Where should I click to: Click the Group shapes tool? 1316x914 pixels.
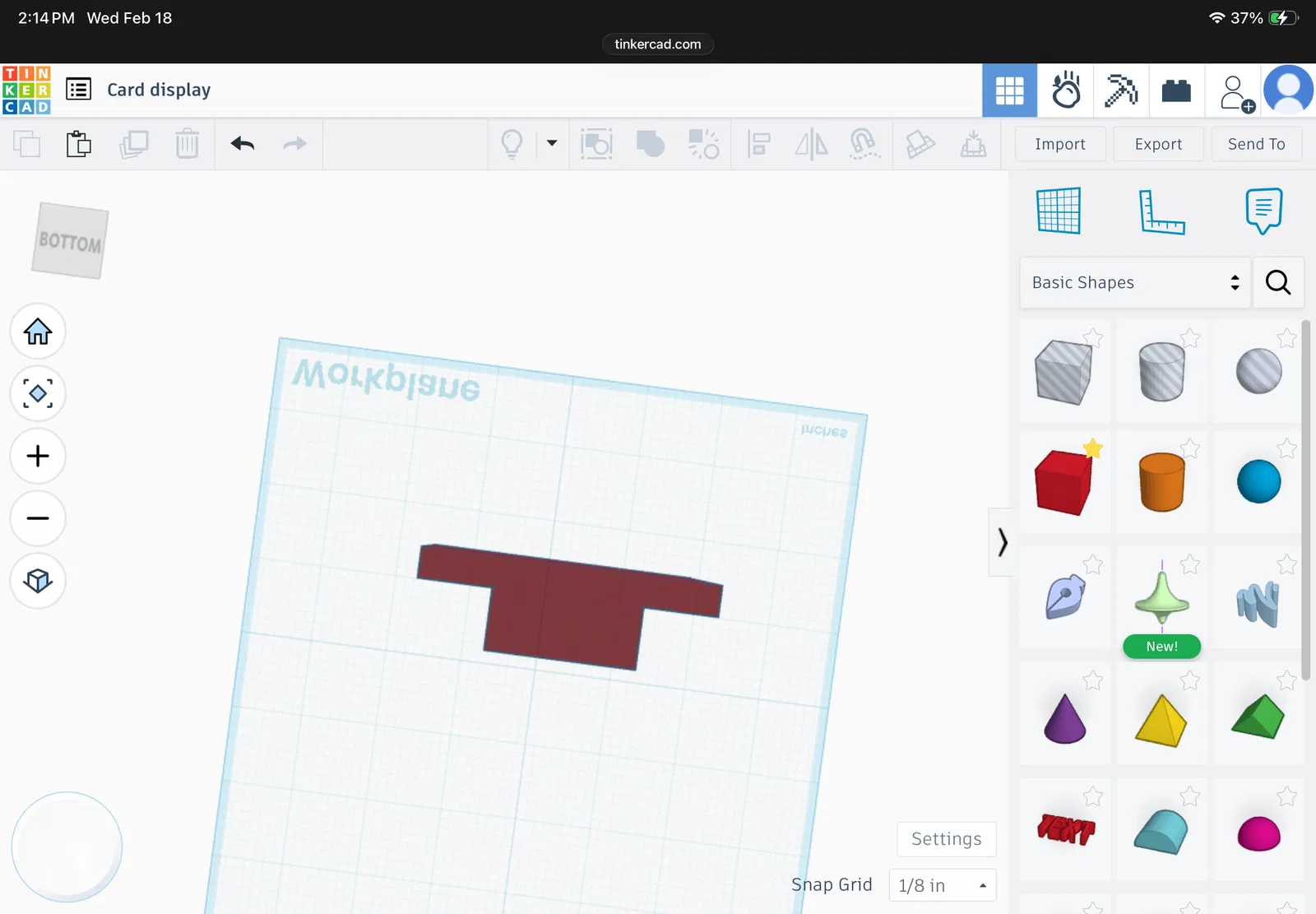point(596,144)
